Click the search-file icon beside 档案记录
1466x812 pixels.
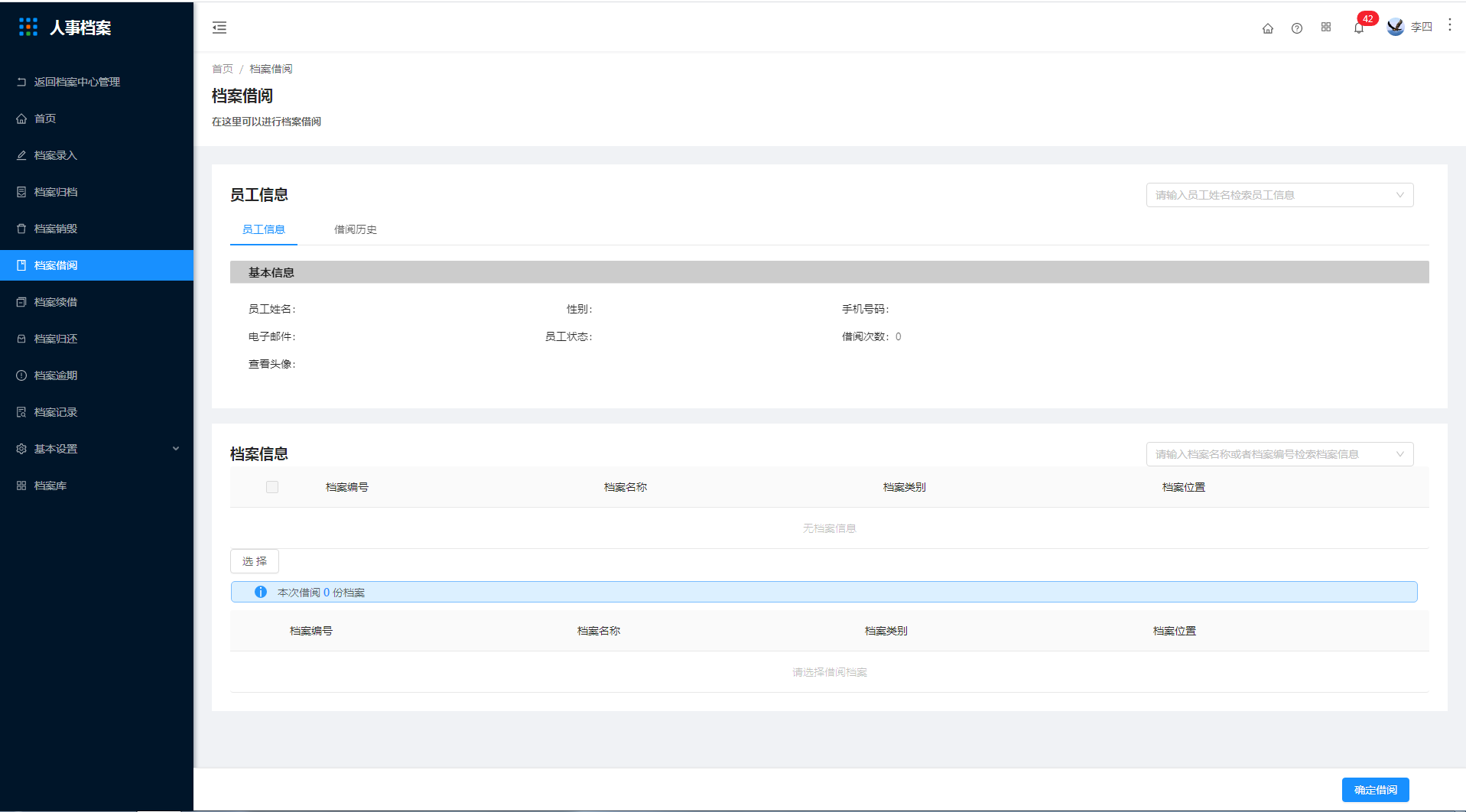point(21,412)
